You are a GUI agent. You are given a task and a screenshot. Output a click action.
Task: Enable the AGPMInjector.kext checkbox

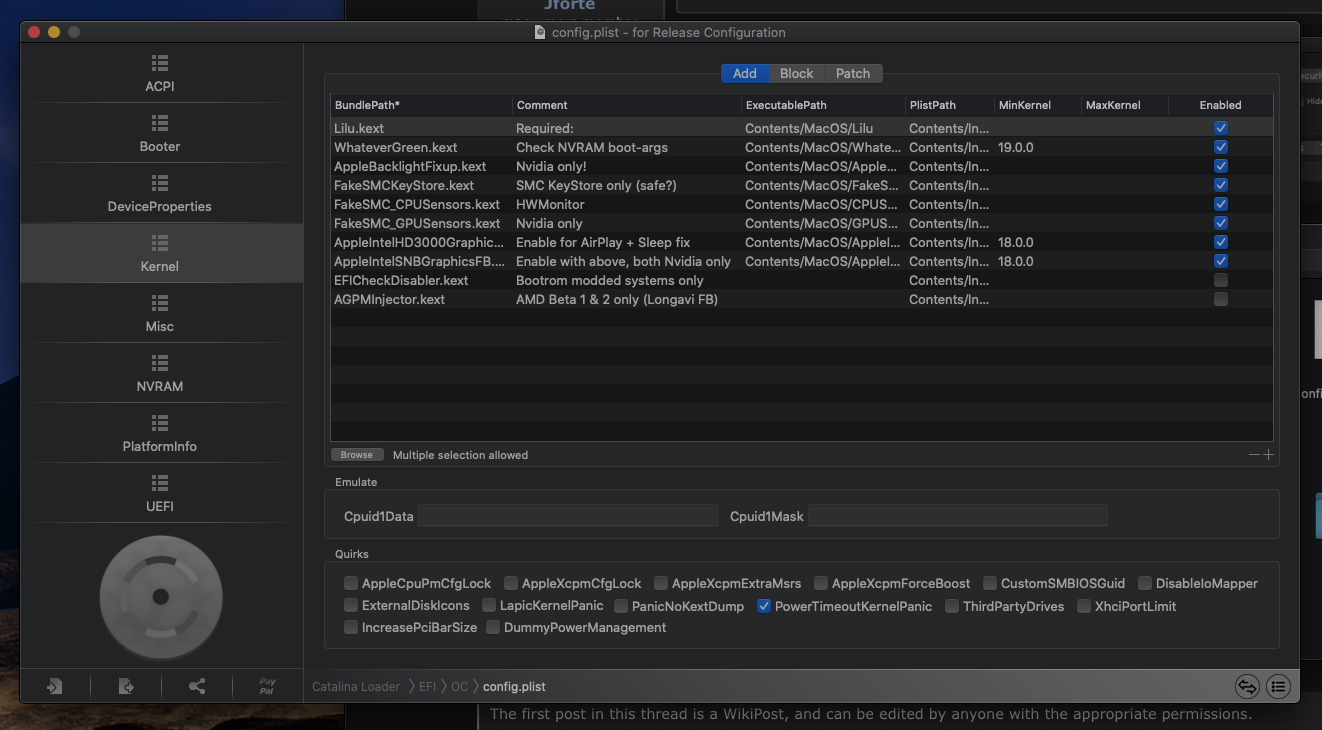tap(1220, 299)
